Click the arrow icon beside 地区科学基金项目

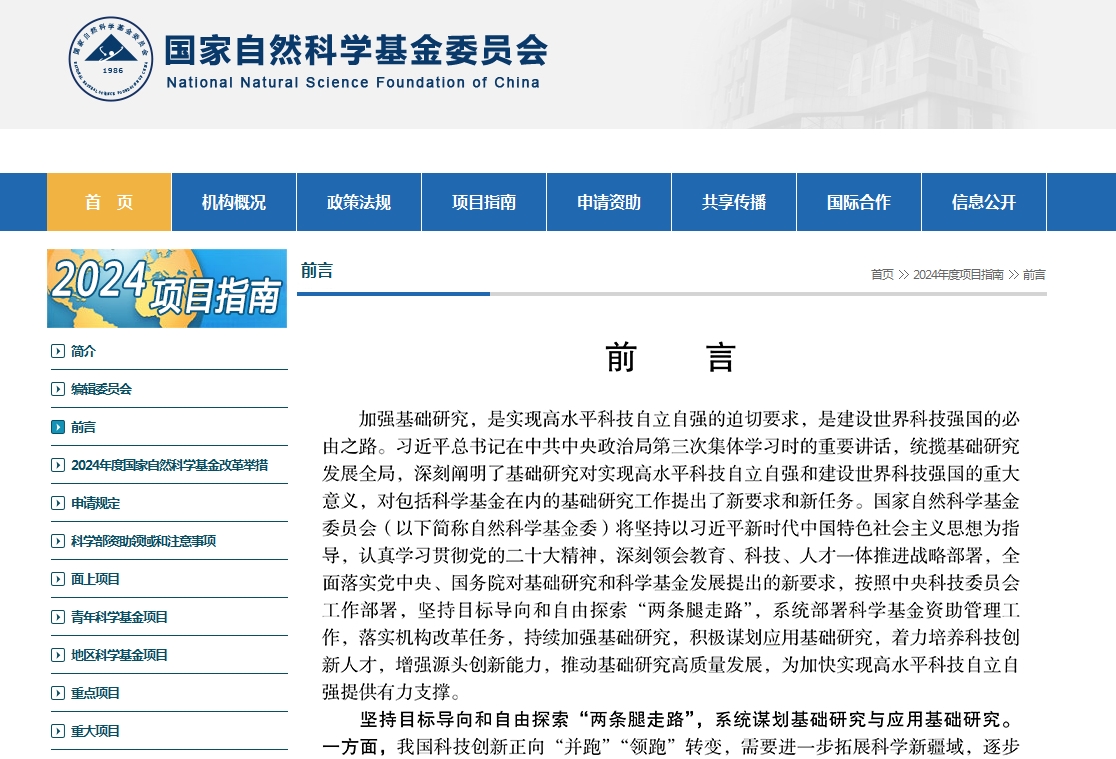(x=58, y=655)
